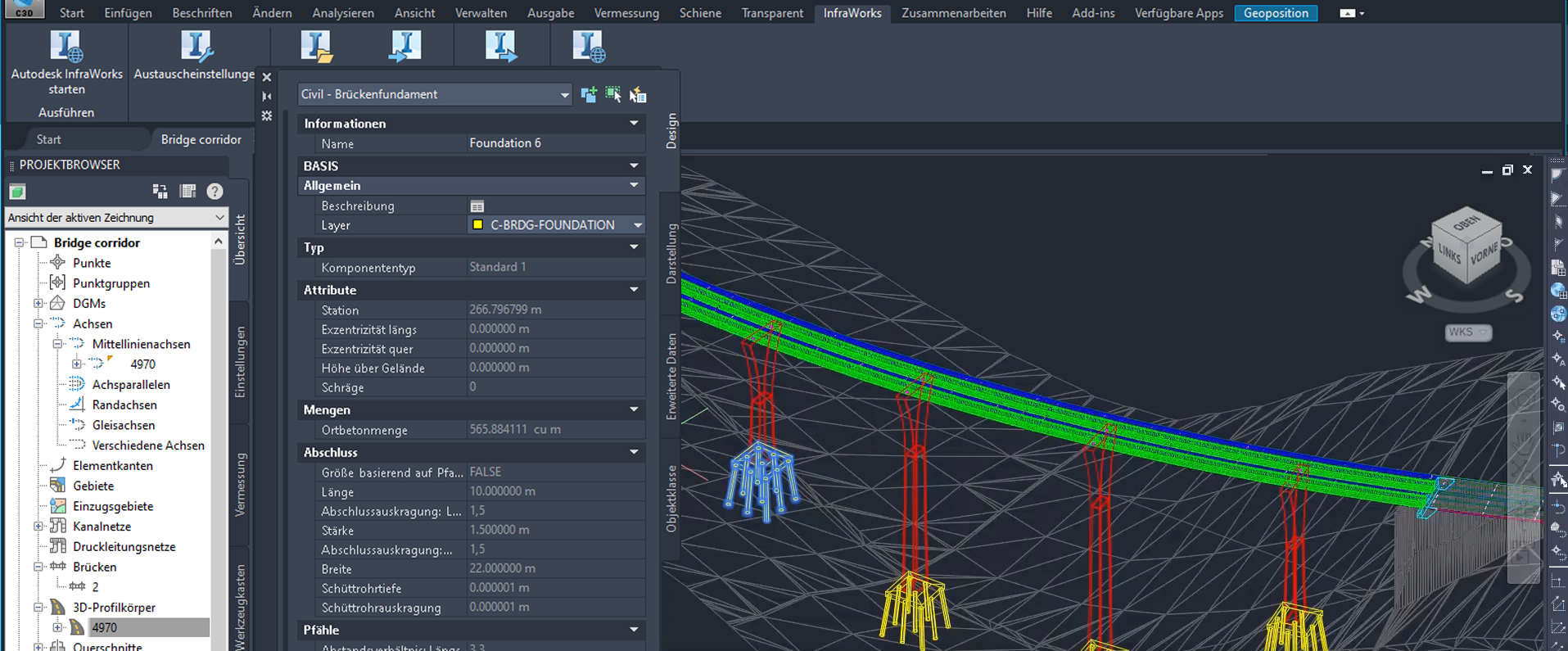Screen dimensions: 1568x651
Task: Click the yellow layer color swatch
Action: 478,225
